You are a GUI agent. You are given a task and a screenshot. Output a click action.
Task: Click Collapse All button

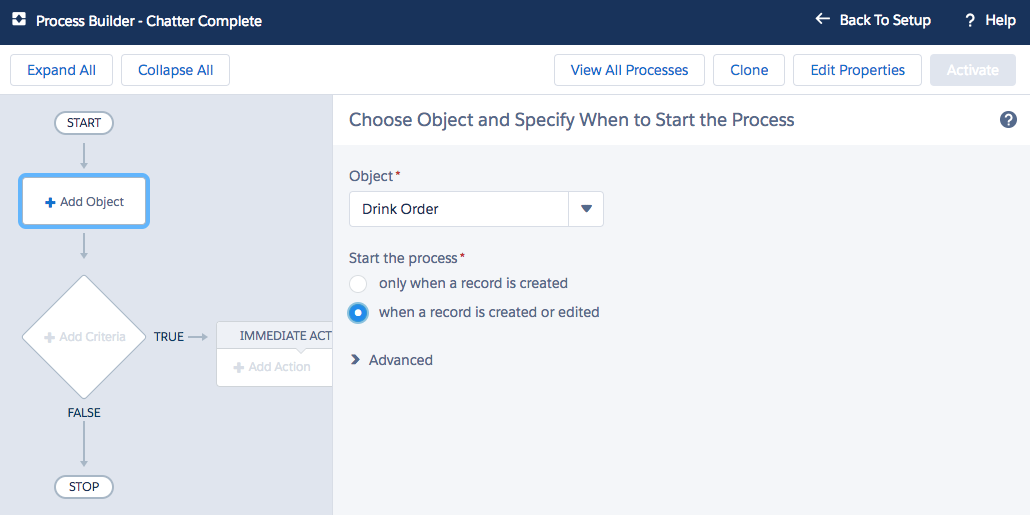coord(175,70)
